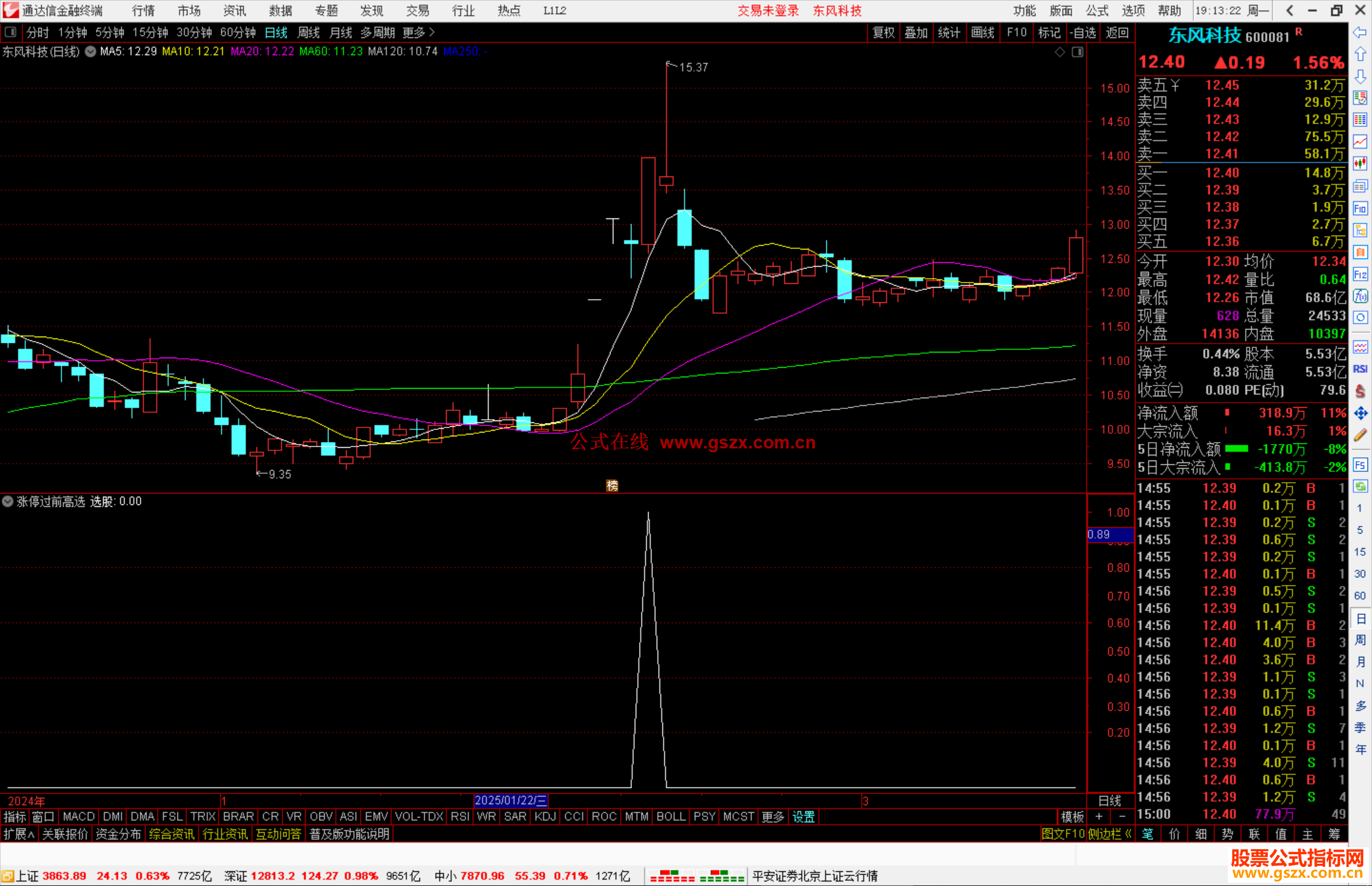Open the F10 company info sidebar icon

click(1360, 208)
